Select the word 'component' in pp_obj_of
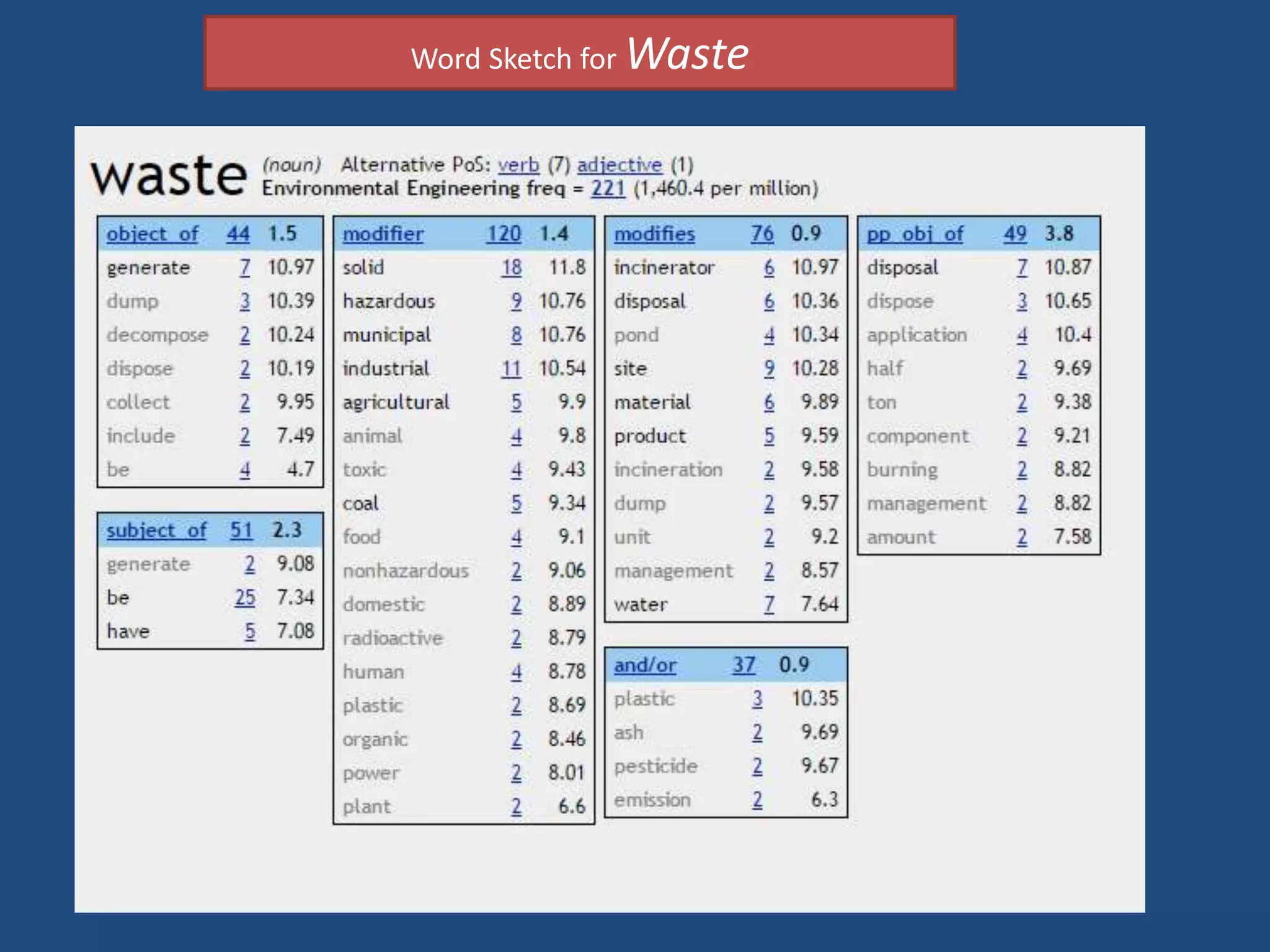The width and height of the screenshot is (1270, 952). click(917, 436)
